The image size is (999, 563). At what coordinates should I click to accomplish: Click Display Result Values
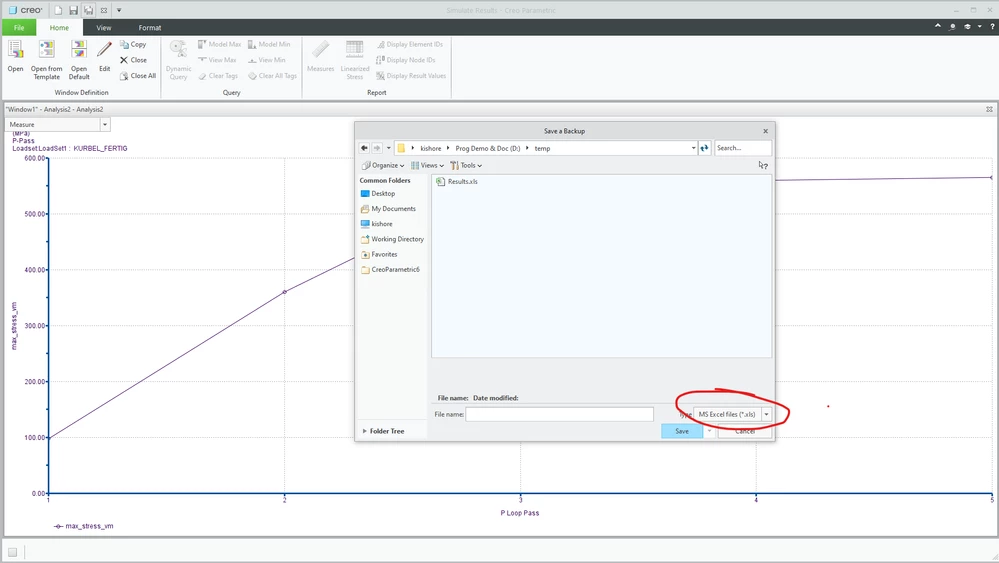point(411,76)
